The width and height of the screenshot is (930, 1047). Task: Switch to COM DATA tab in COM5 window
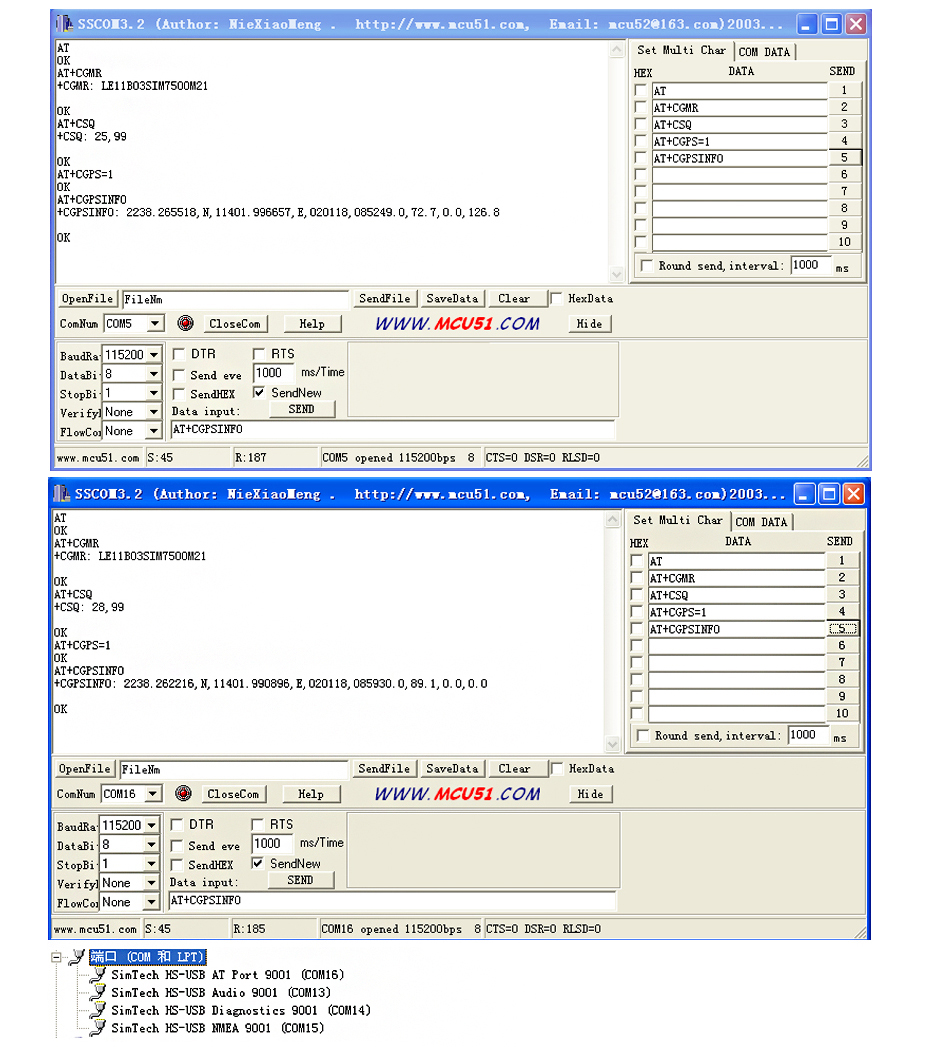click(x=764, y=51)
